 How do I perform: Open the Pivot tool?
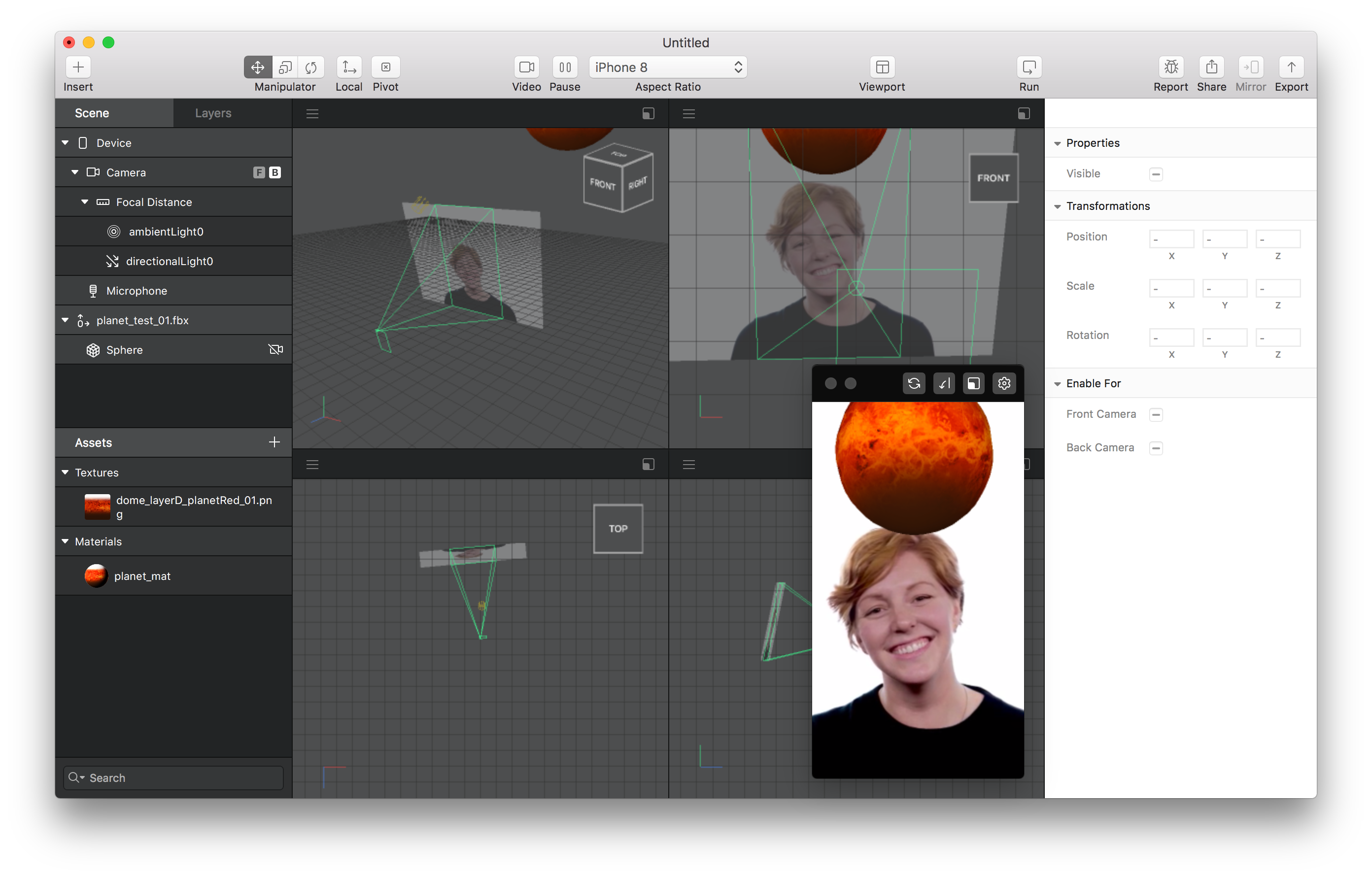click(x=386, y=67)
